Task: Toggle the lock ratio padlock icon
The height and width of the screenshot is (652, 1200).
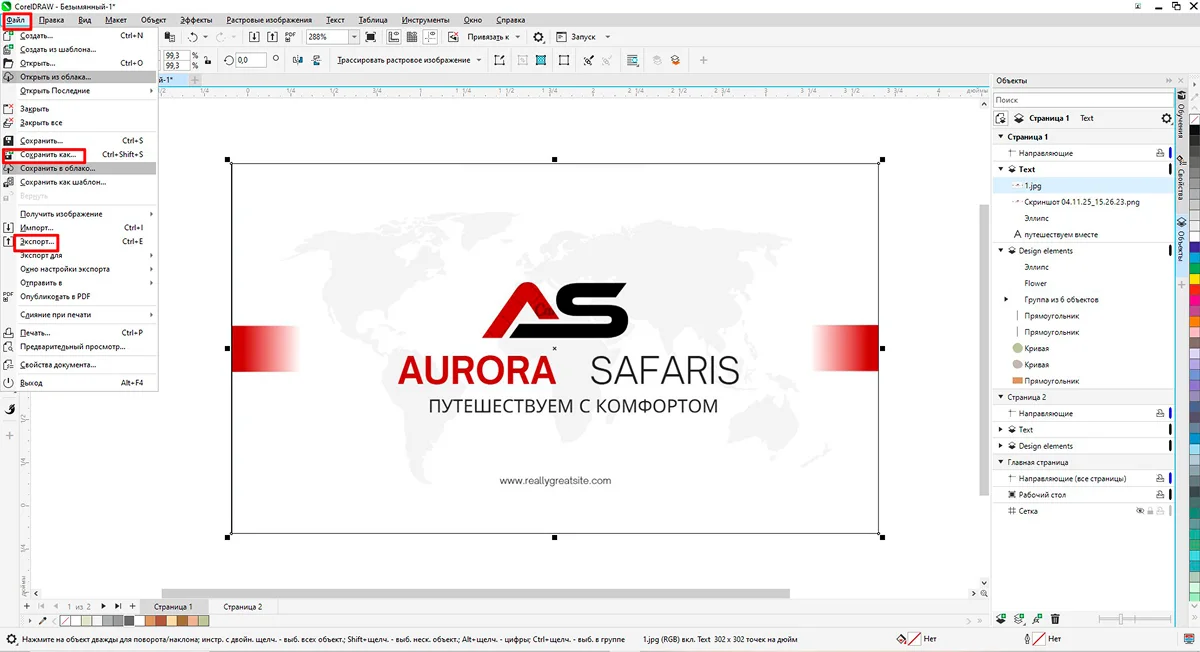Action: tap(208, 60)
